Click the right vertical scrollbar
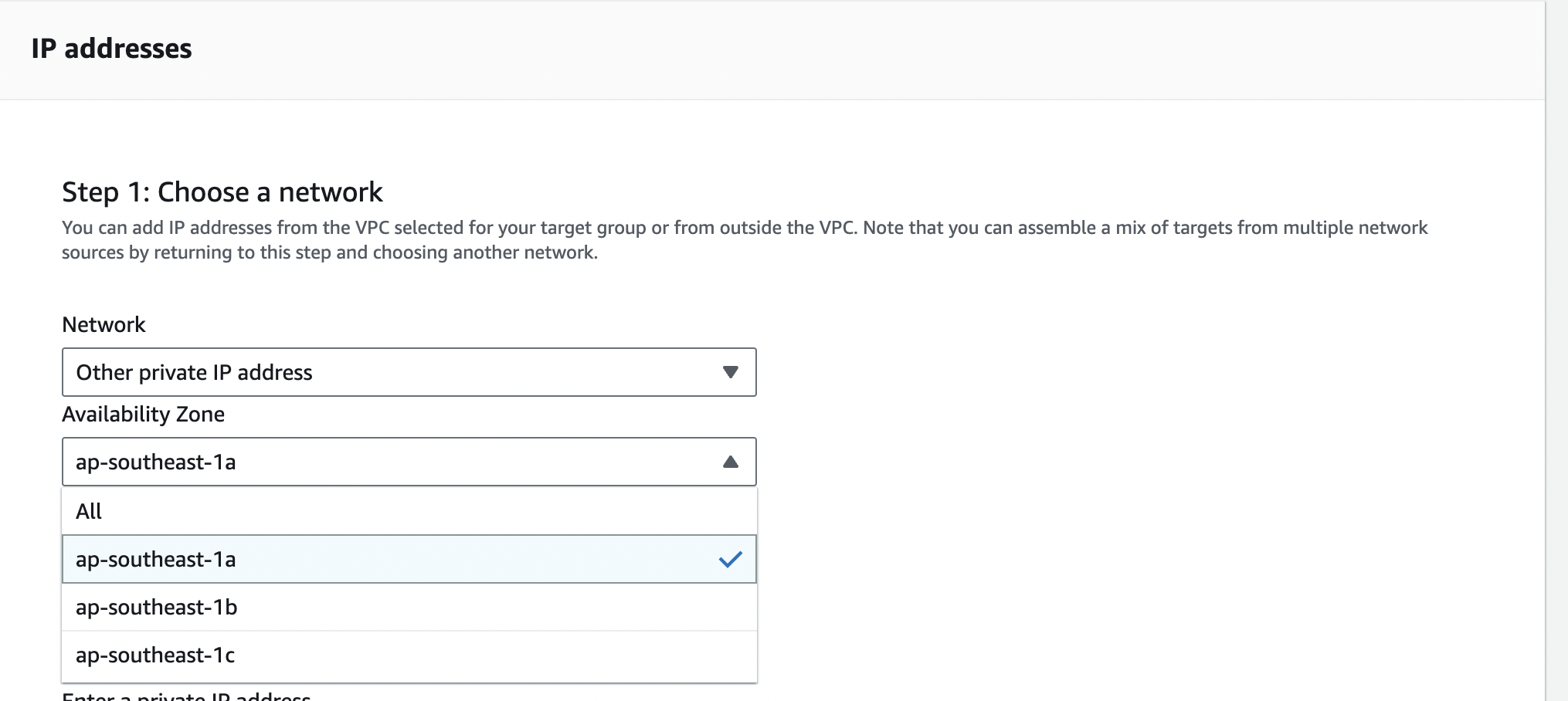 coord(1556,347)
